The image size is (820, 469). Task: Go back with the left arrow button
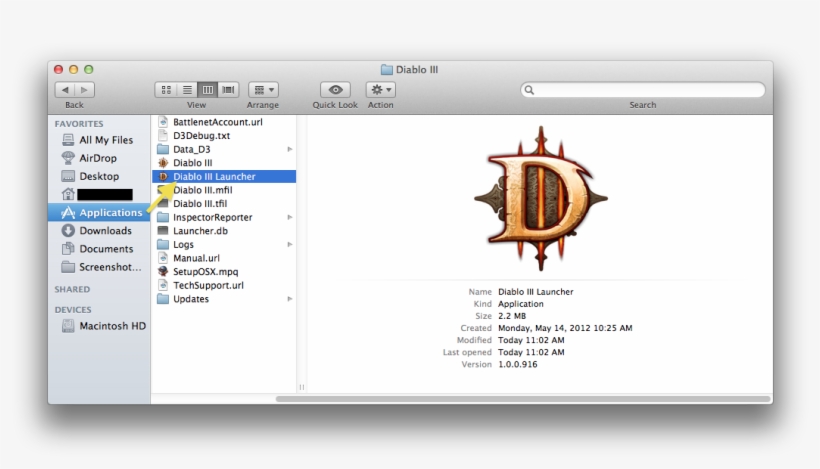click(x=65, y=90)
